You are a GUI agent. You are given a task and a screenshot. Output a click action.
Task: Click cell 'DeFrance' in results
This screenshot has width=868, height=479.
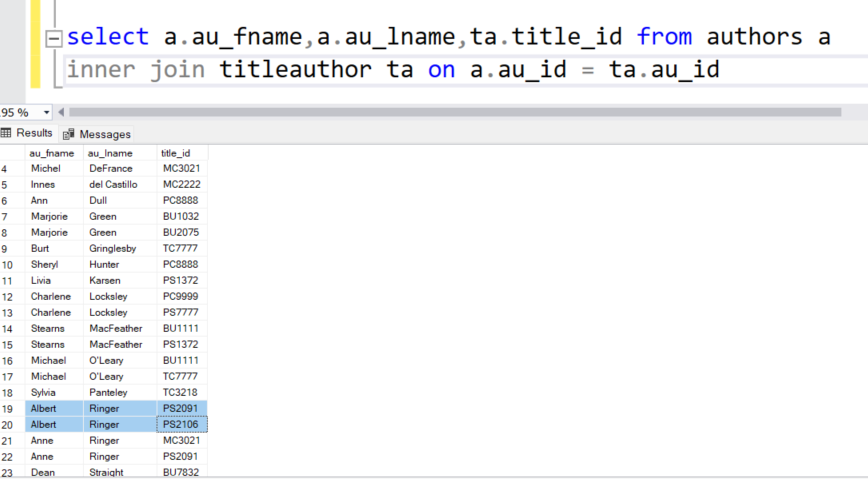[120, 168]
